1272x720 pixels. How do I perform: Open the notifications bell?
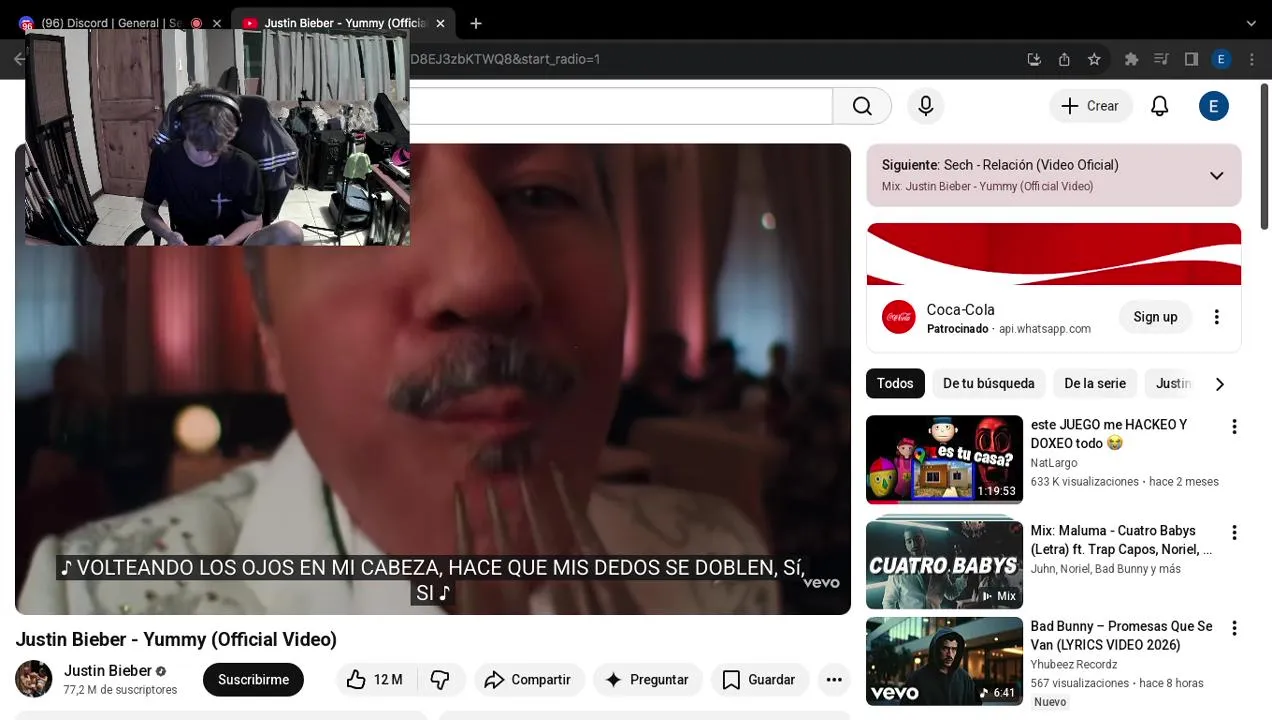pyautogui.click(x=1160, y=106)
